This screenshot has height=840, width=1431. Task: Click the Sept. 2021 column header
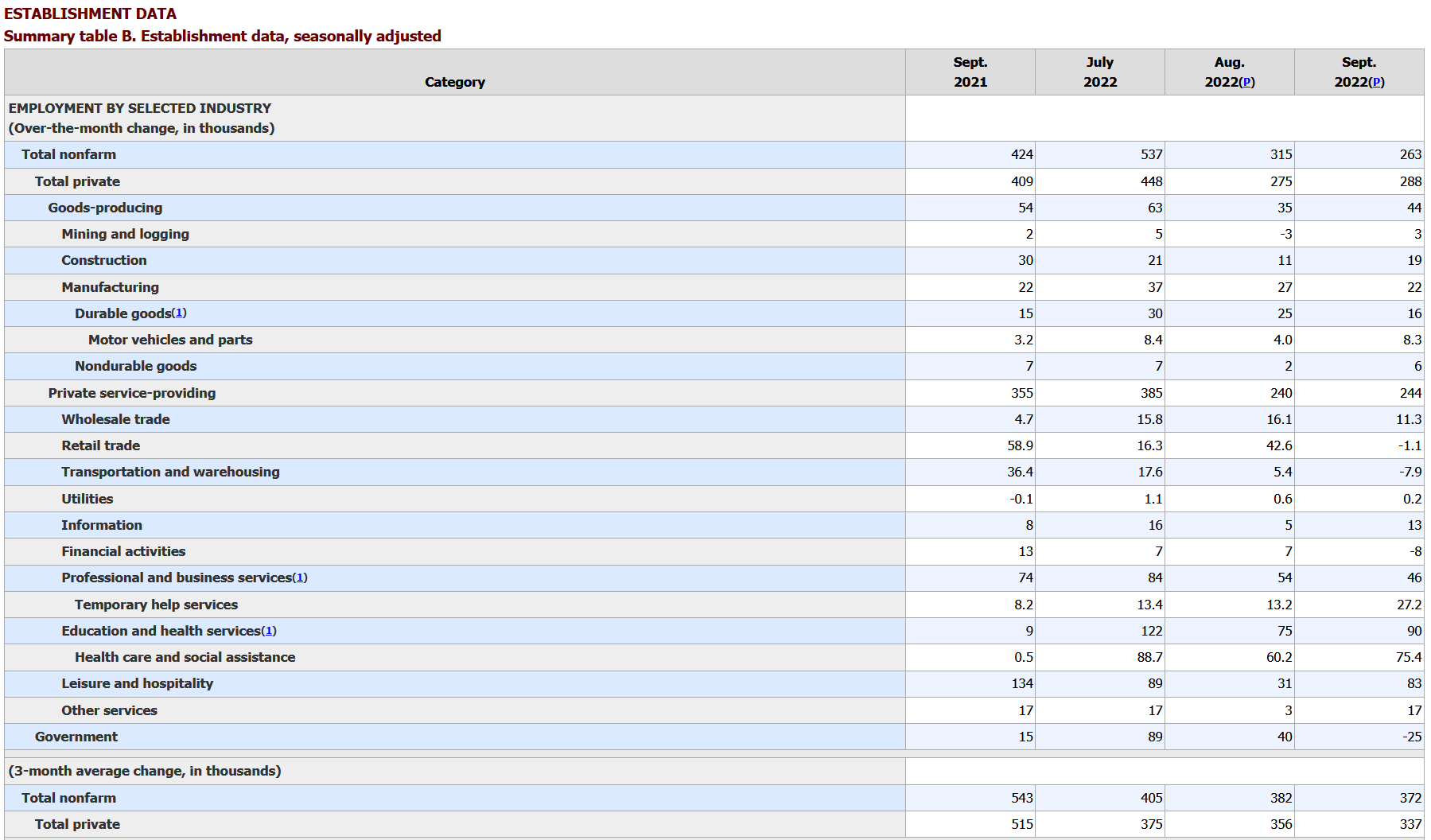(x=970, y=72)
